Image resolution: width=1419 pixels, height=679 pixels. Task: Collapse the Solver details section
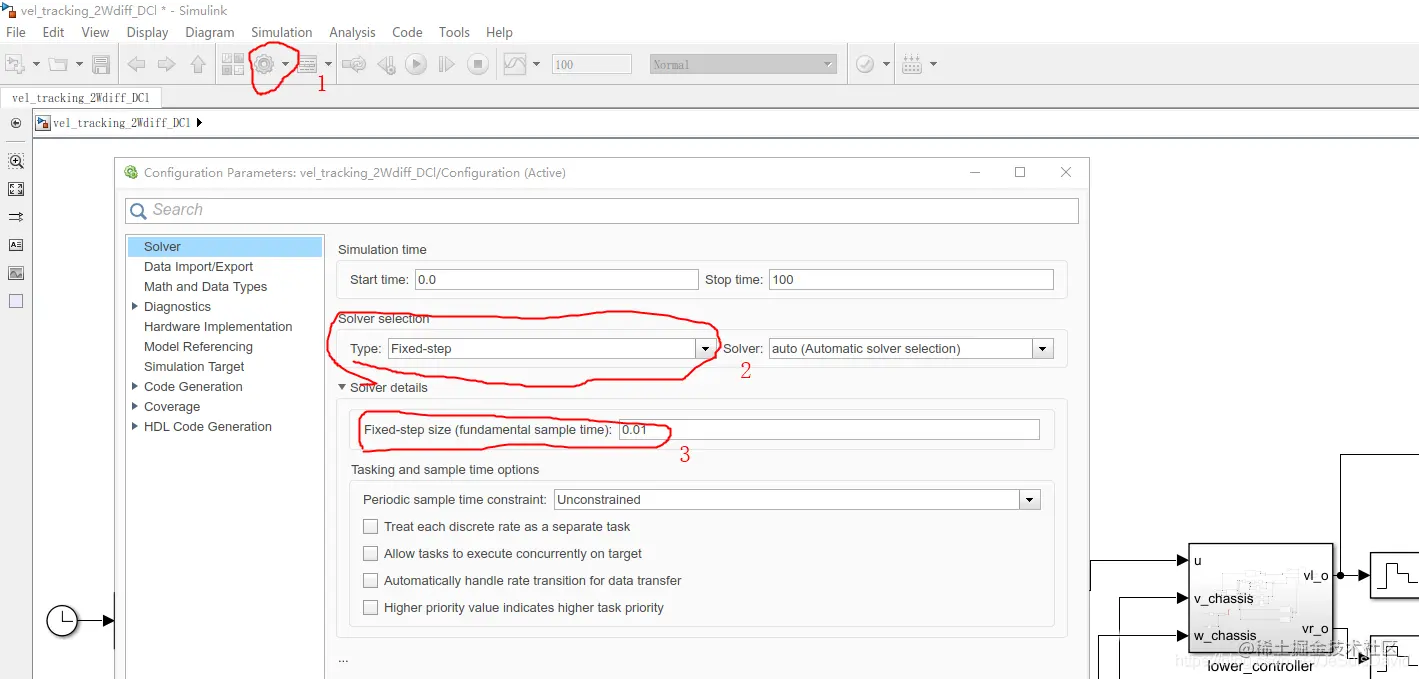(x=341, y=387)
